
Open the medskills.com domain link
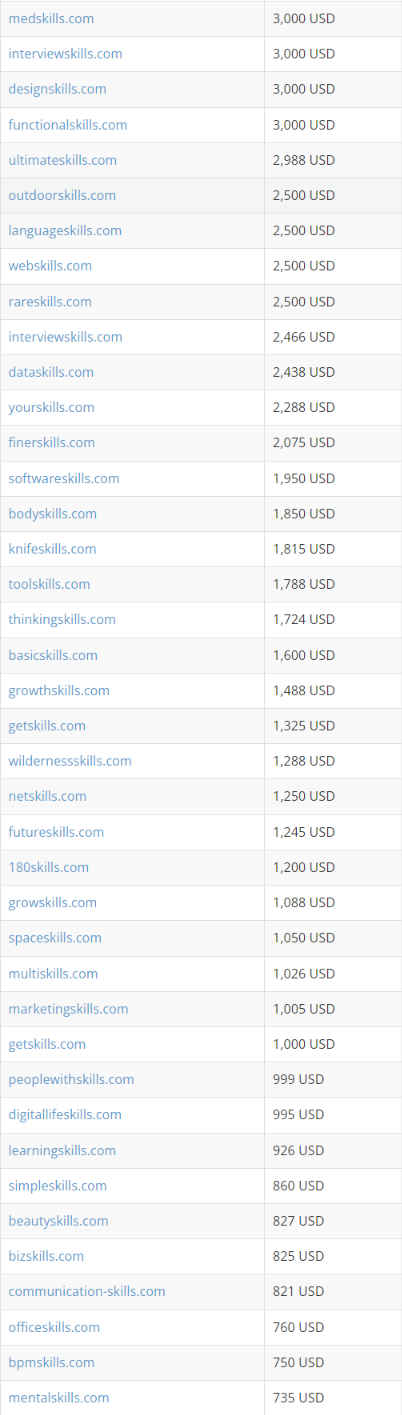click(x=52, y=19)
